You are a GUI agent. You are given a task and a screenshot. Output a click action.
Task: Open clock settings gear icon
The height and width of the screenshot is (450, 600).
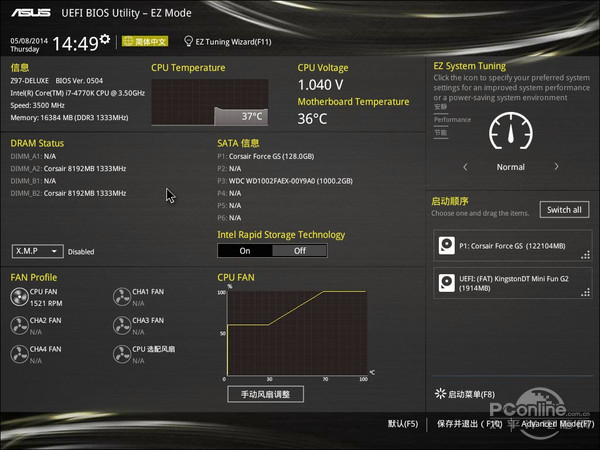click(x=105, y=39)
